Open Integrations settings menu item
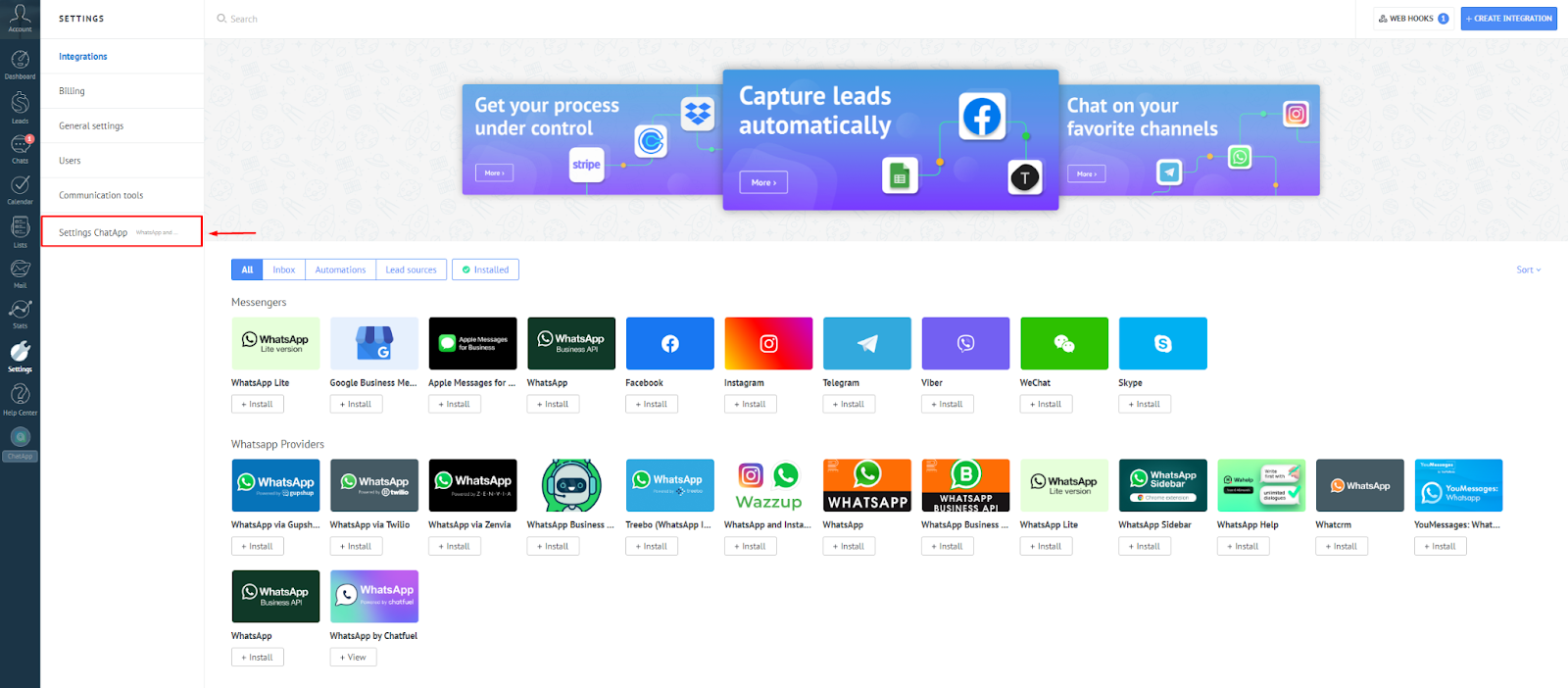1568x688 pixels. click(122, 57)
